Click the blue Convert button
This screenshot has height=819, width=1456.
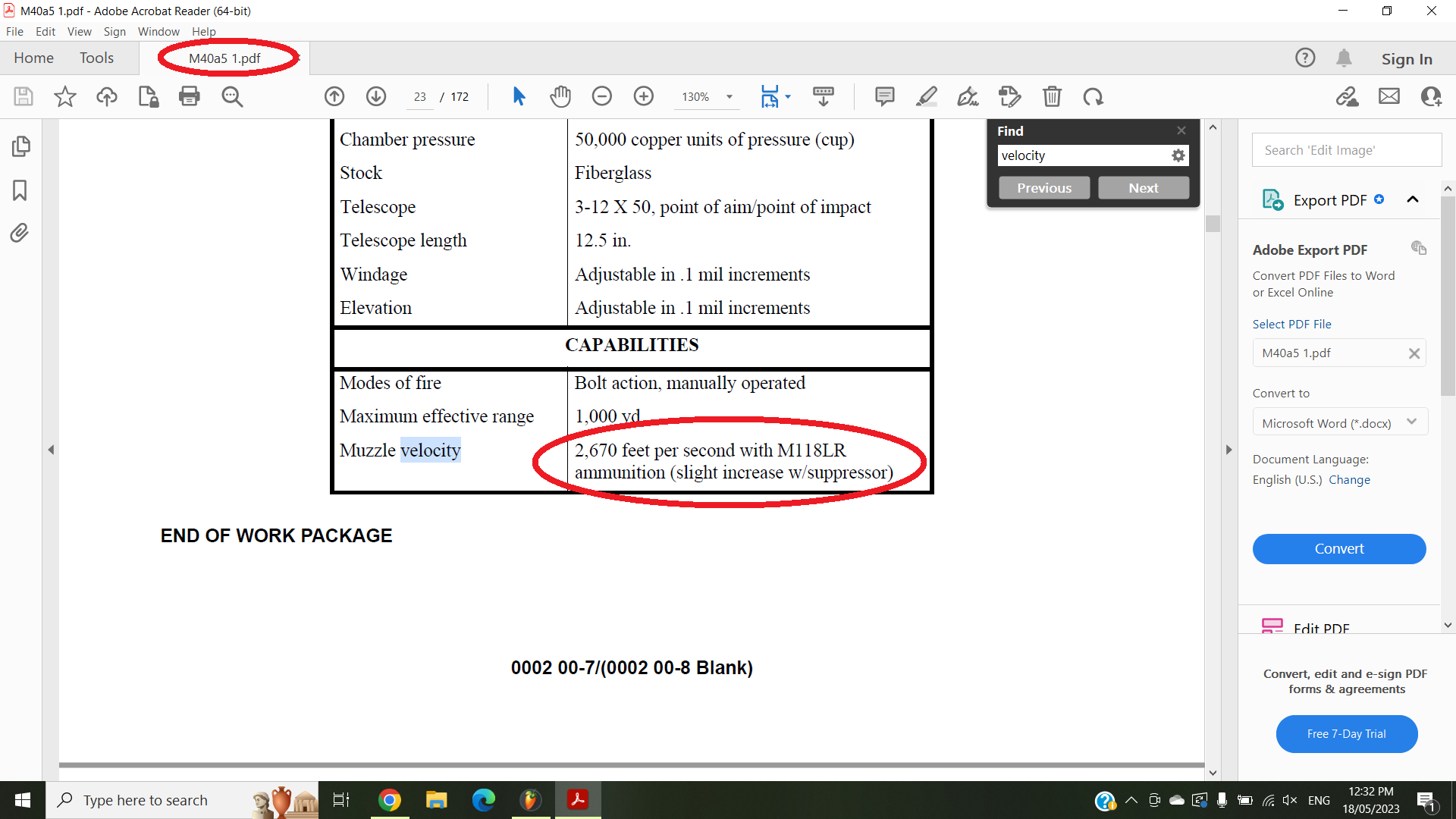pos(1339,549)
